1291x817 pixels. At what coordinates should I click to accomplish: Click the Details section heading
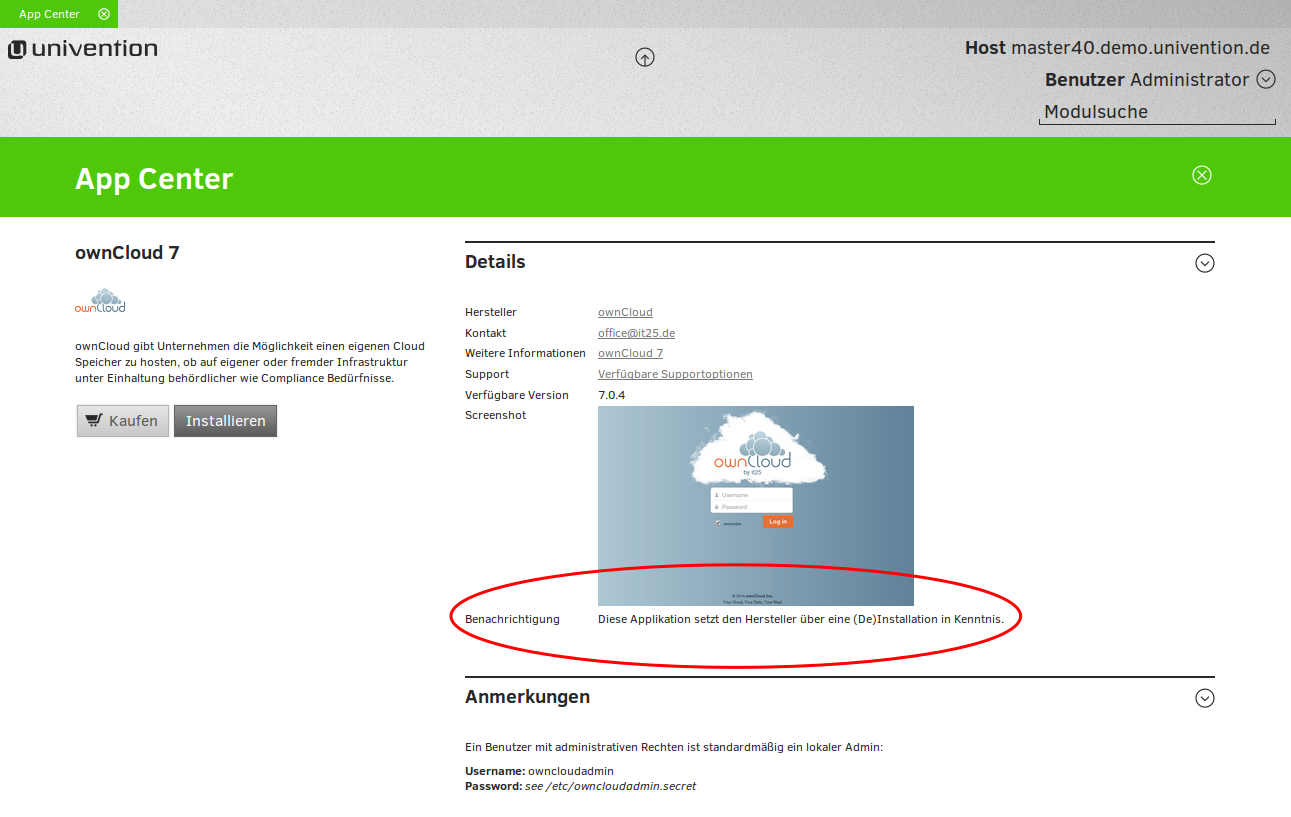495,262
